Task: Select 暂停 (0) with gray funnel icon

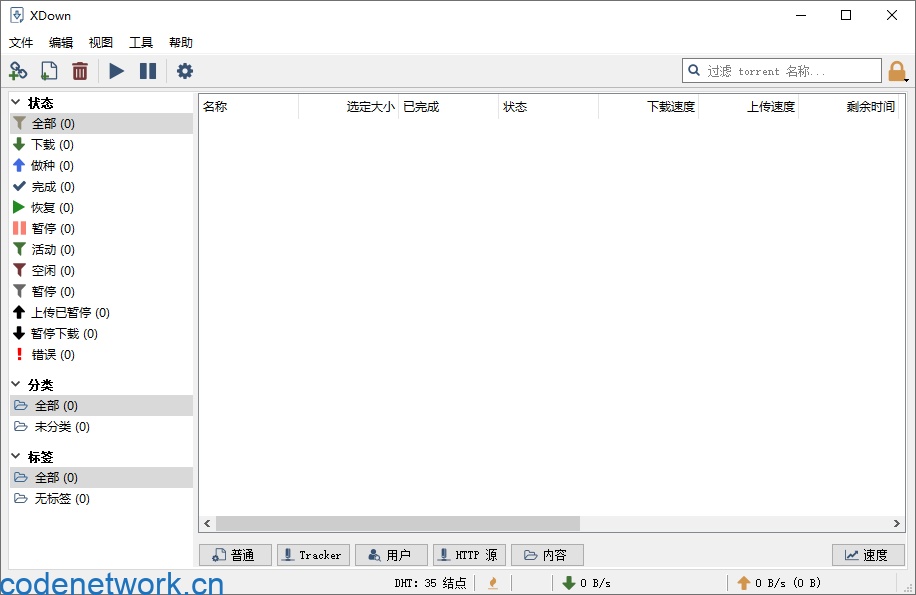Action: 102,292
